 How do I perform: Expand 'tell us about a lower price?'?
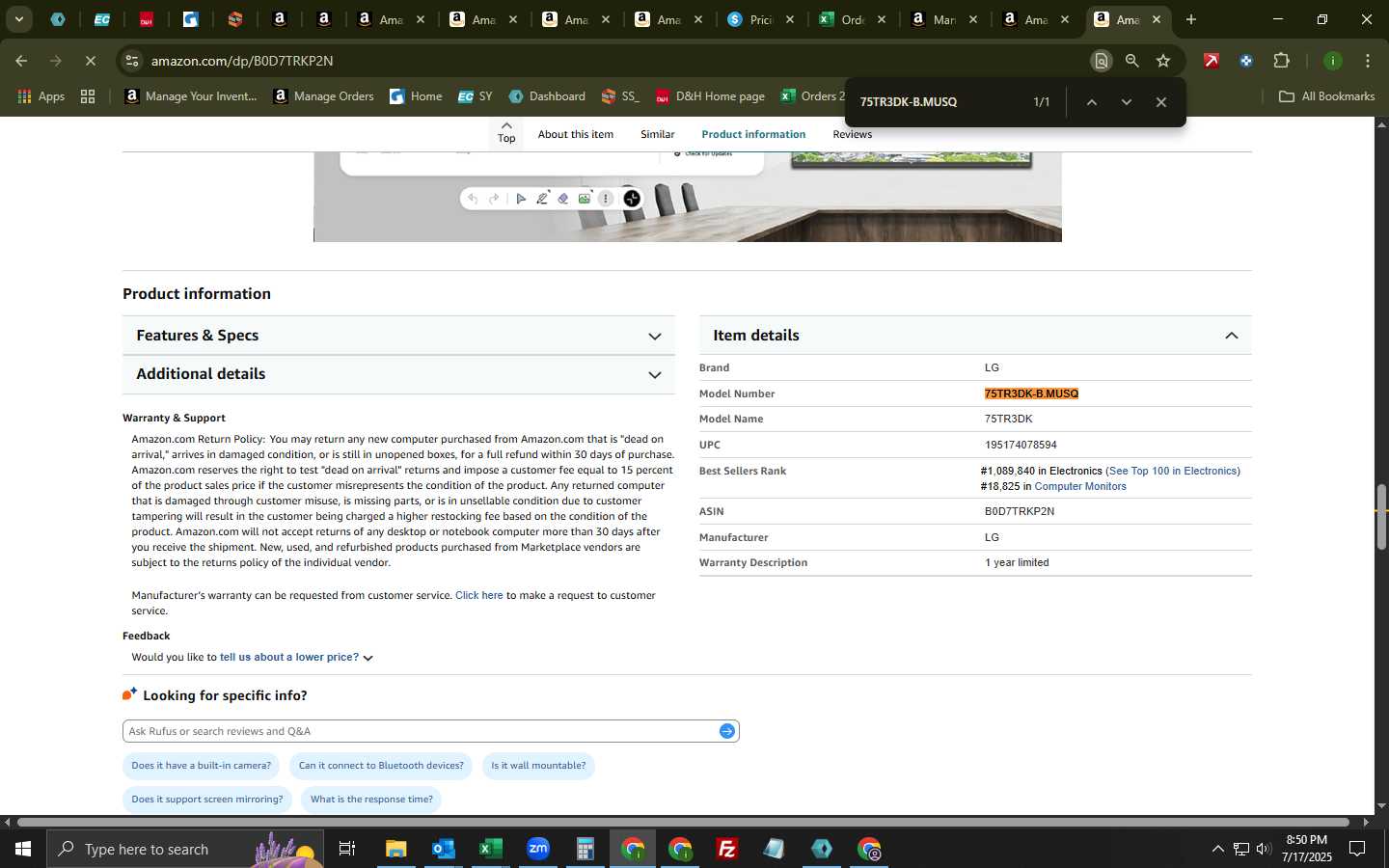point(295,657)
